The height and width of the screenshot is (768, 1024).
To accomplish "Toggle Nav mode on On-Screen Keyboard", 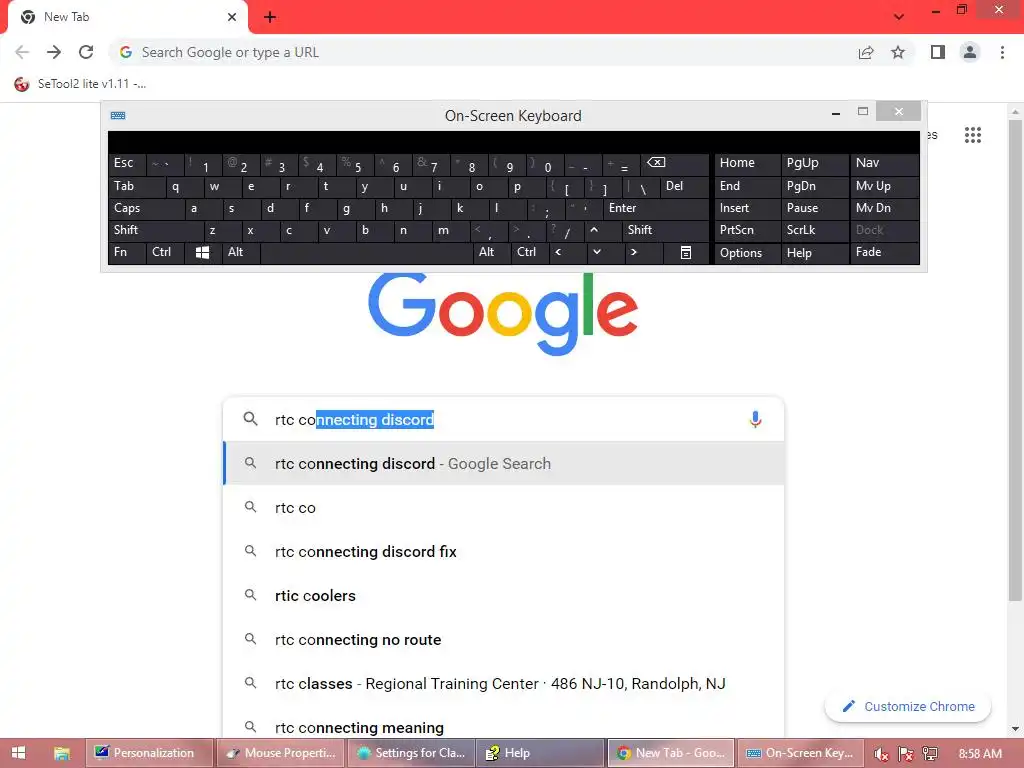I will pos(884,163).
